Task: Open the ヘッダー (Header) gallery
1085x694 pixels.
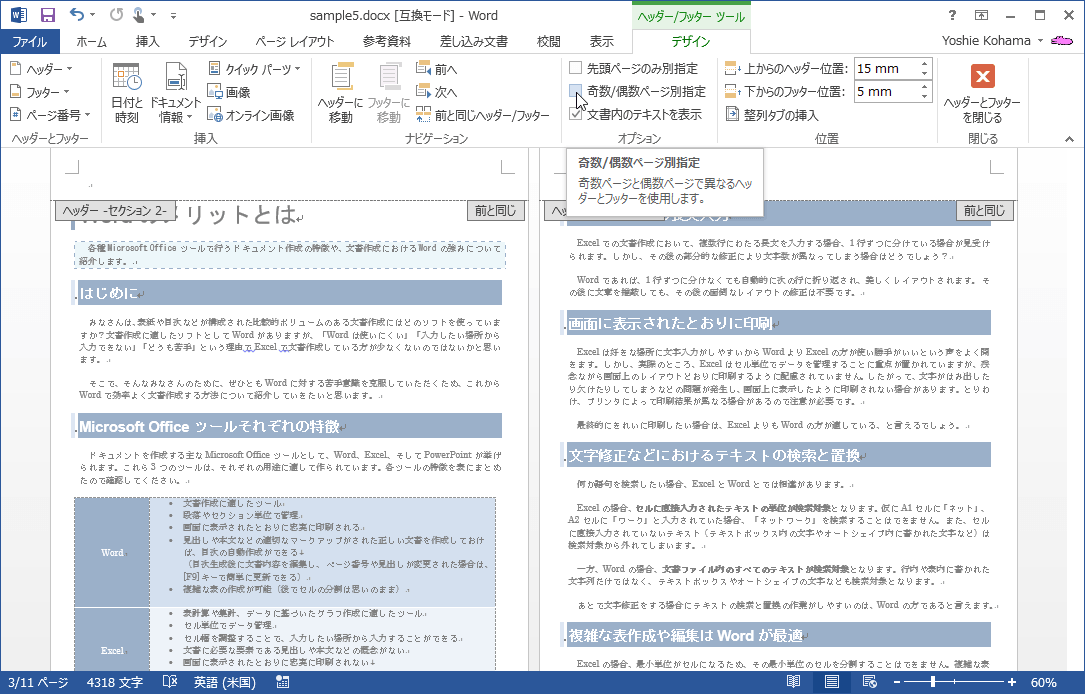Action: (x=42, y=69)
